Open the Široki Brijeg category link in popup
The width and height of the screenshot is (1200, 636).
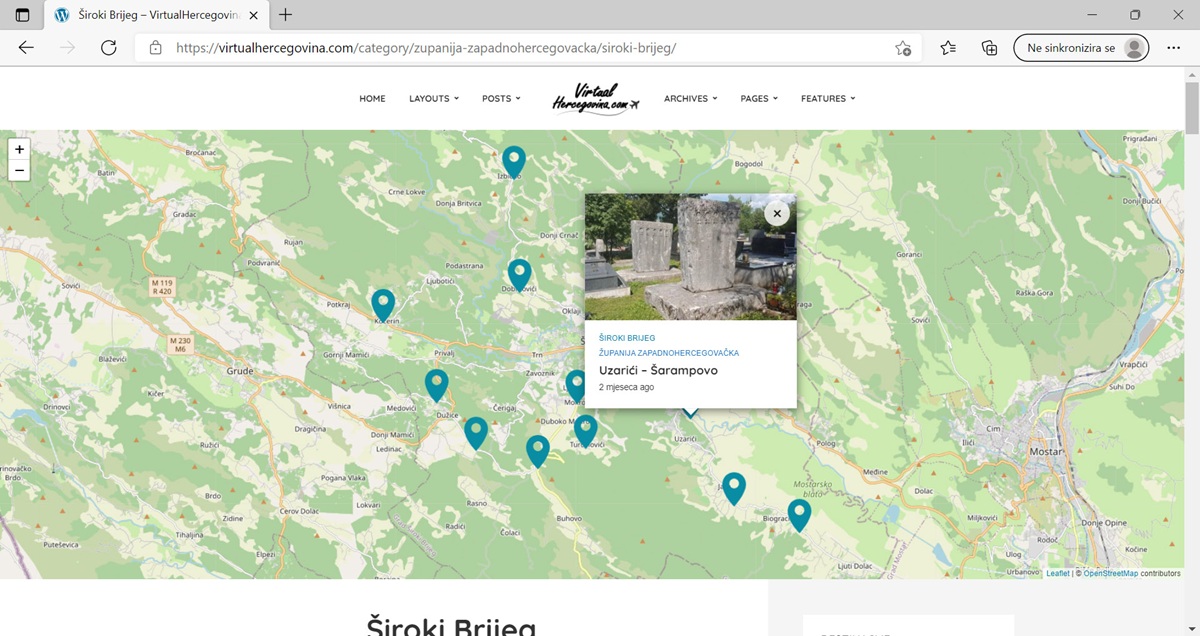pos(627,338)
